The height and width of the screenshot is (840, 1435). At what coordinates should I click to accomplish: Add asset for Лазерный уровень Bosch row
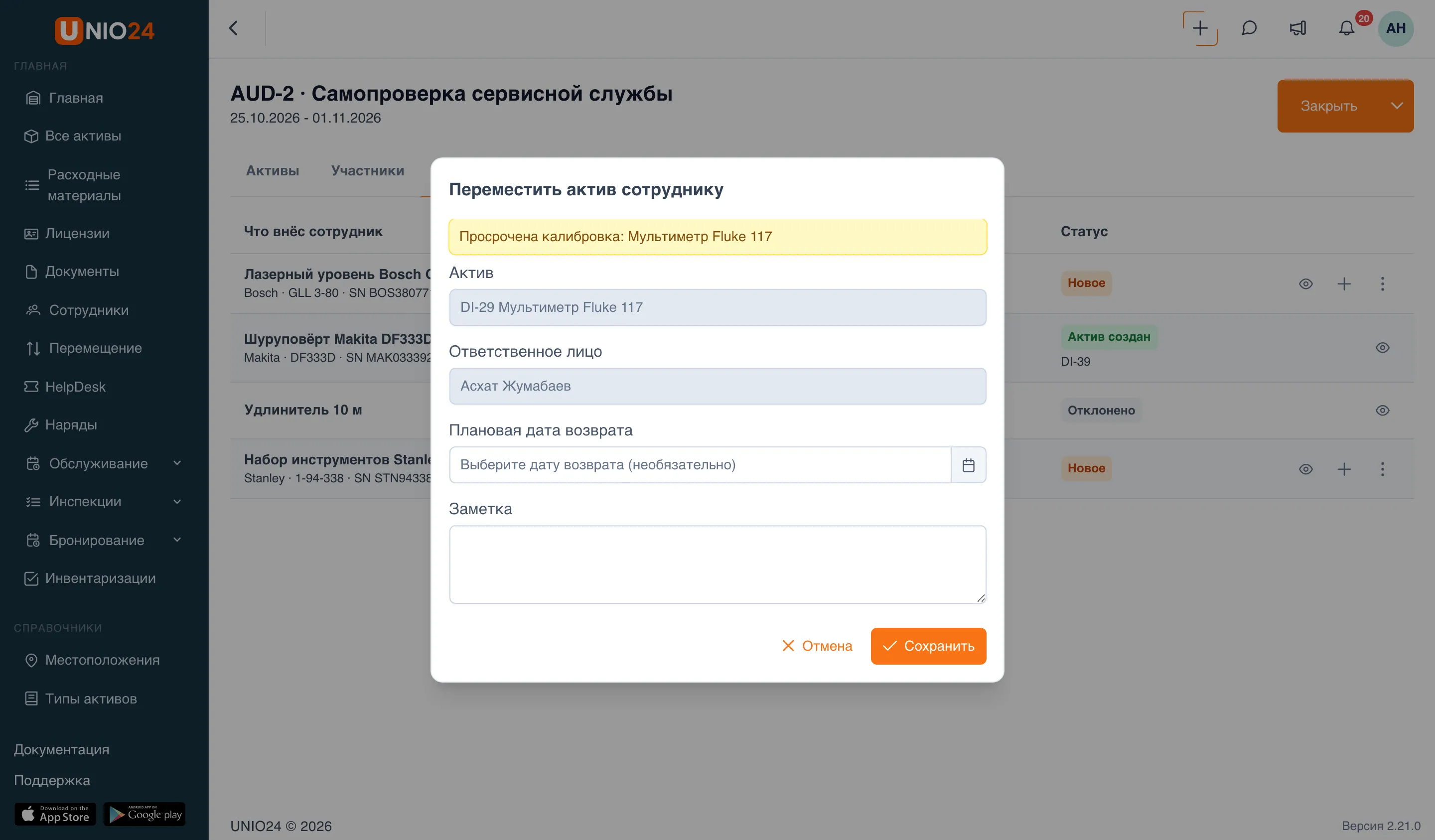pyautogui.click(x=1344, y=283)
